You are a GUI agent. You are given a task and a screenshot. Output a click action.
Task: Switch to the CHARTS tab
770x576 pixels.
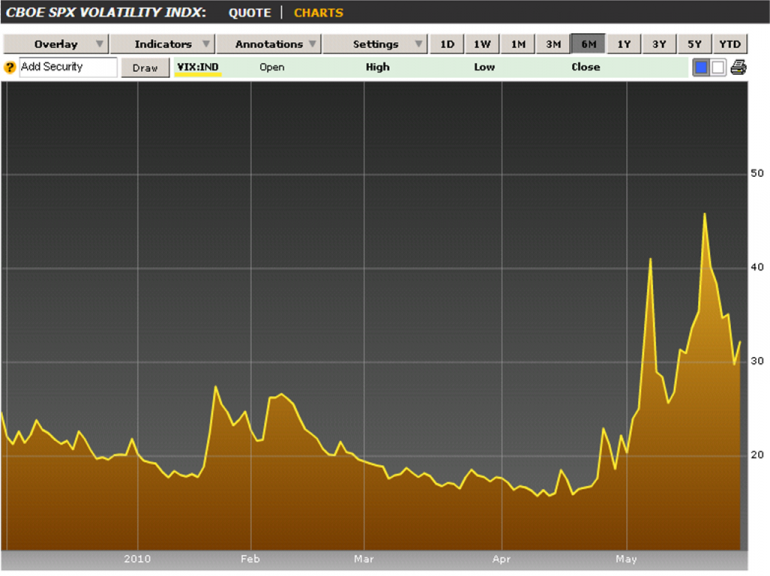[x=318, y=13]
